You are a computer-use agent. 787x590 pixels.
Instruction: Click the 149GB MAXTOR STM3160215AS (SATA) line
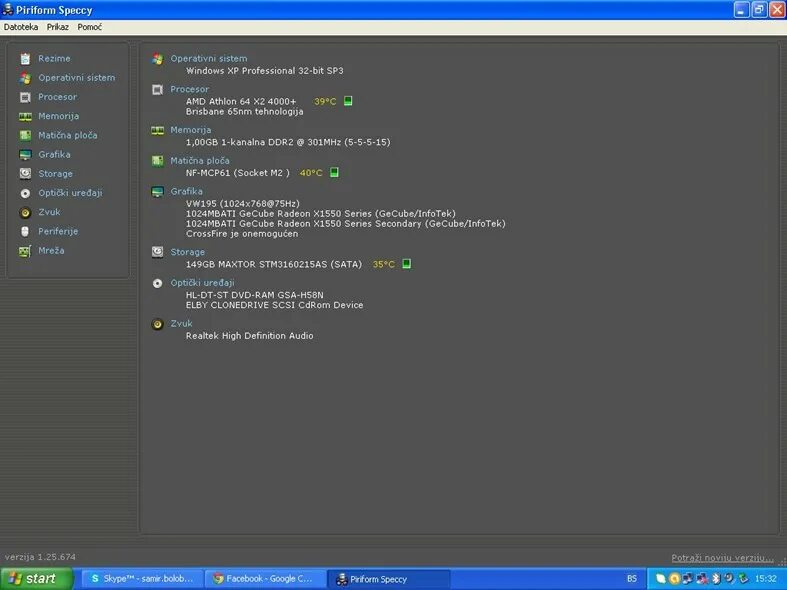point(274,264)
